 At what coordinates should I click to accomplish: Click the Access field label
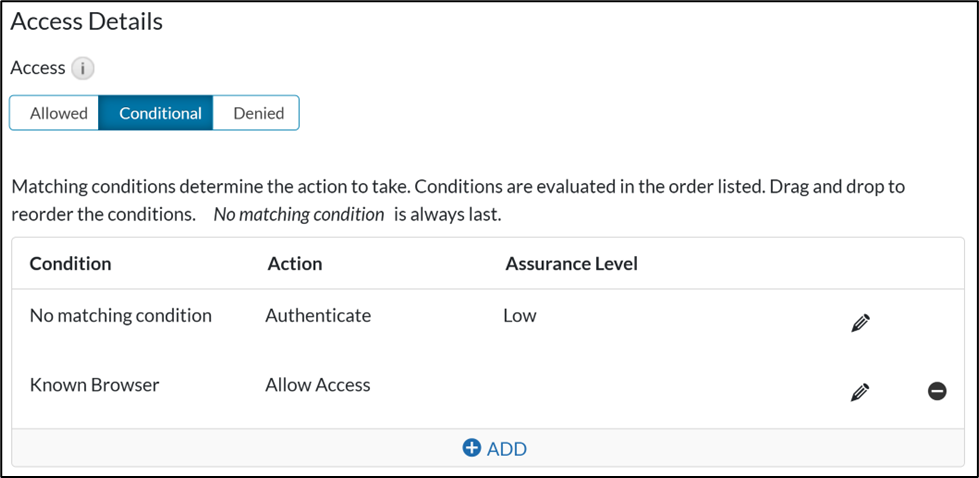pos(37,68)
